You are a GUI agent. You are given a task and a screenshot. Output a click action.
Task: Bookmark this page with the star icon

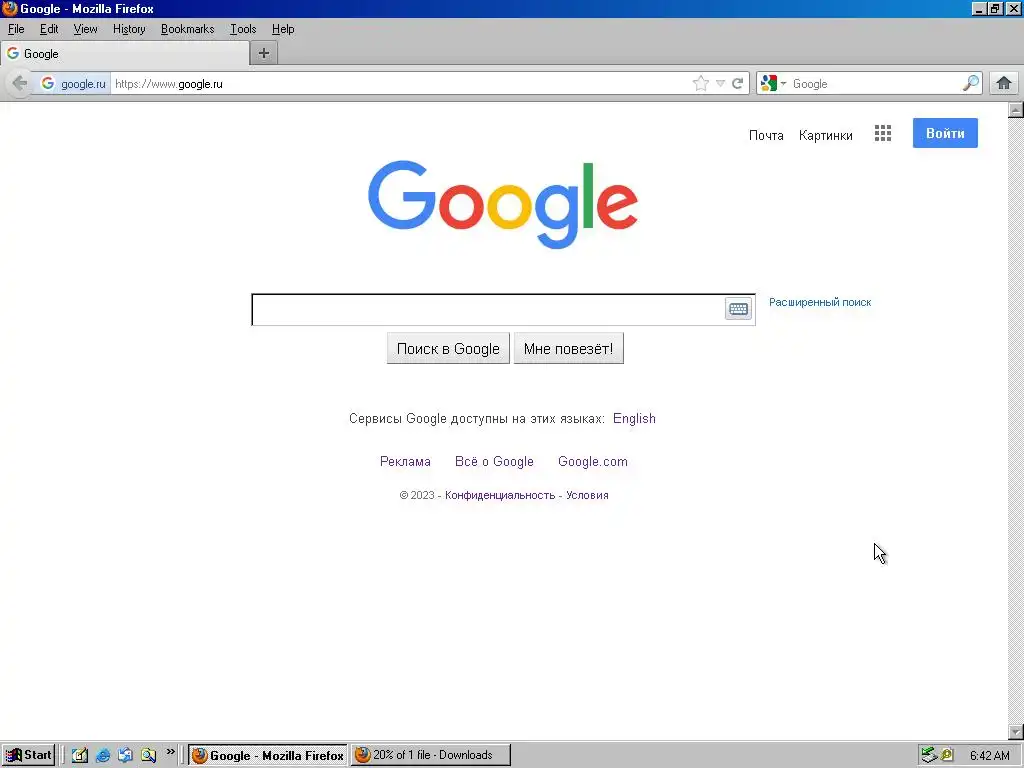coord(701,84)
